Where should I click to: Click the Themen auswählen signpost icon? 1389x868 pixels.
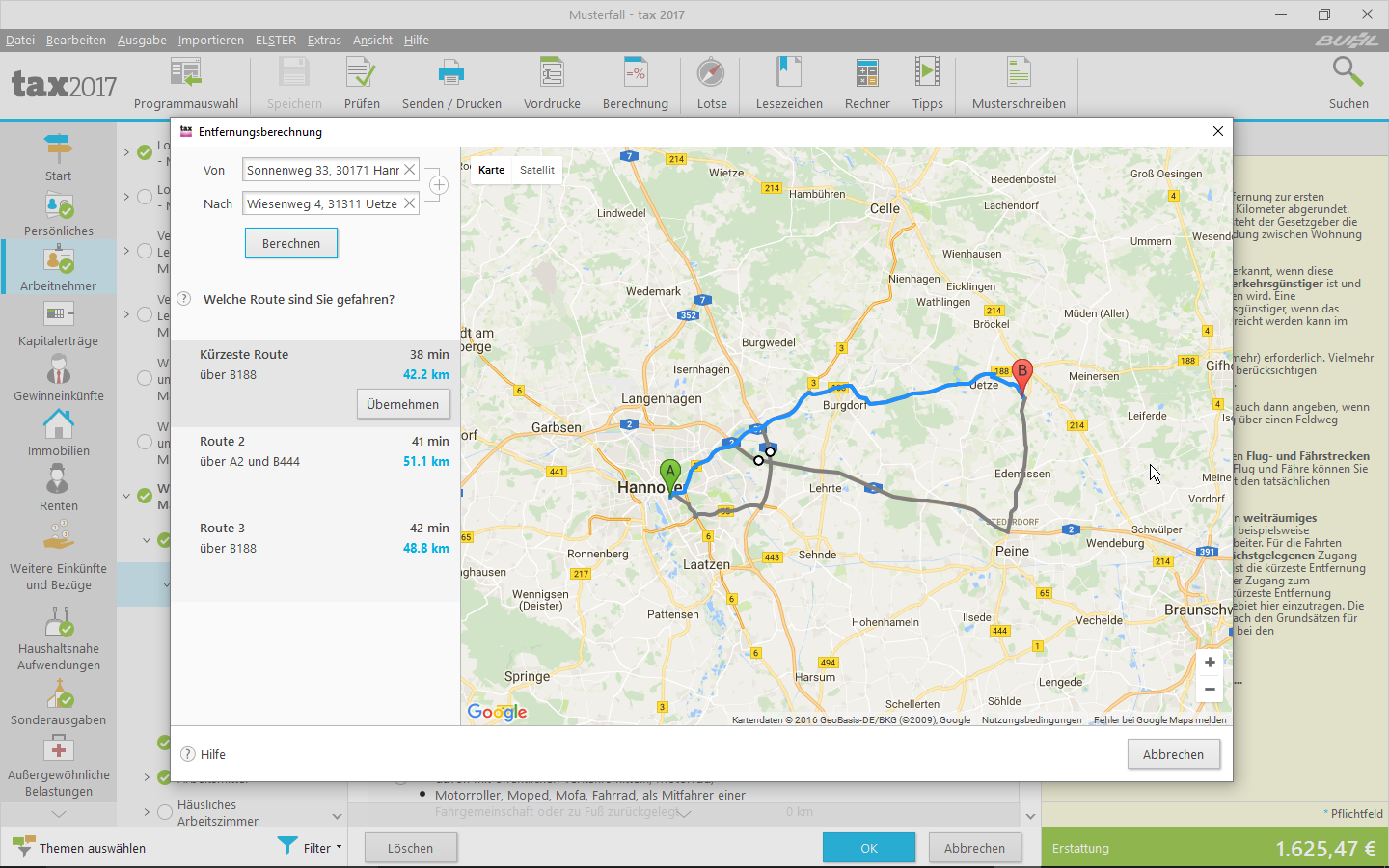[x=23, y=848]
